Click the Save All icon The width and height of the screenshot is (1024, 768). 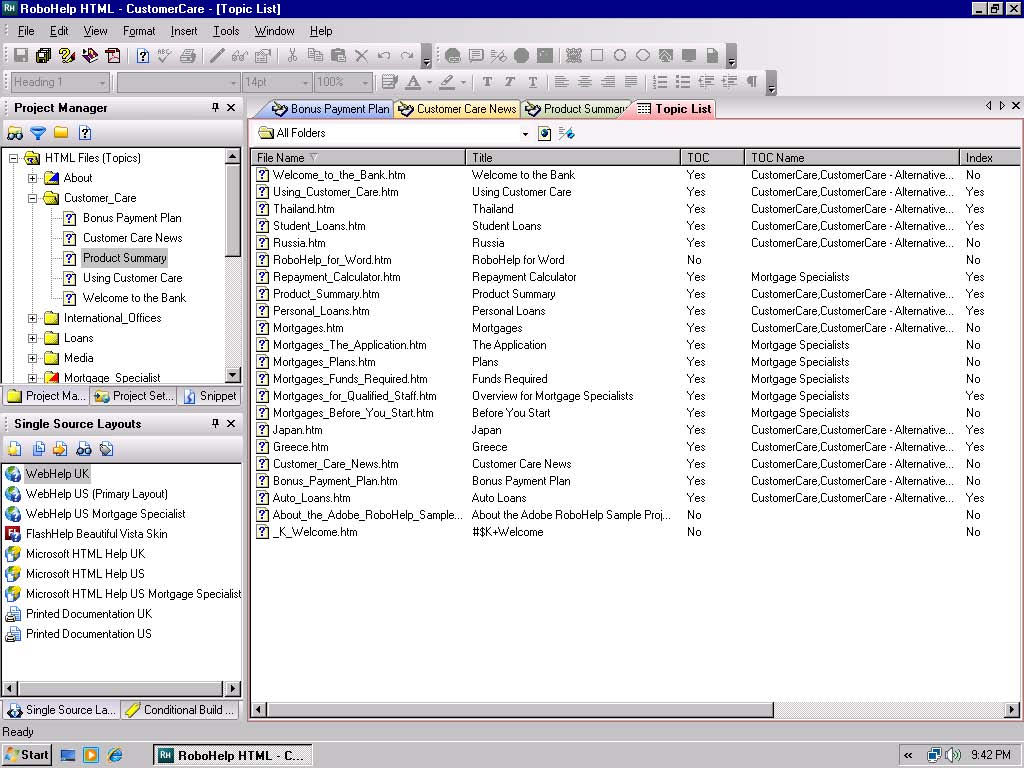click(43, 56)
